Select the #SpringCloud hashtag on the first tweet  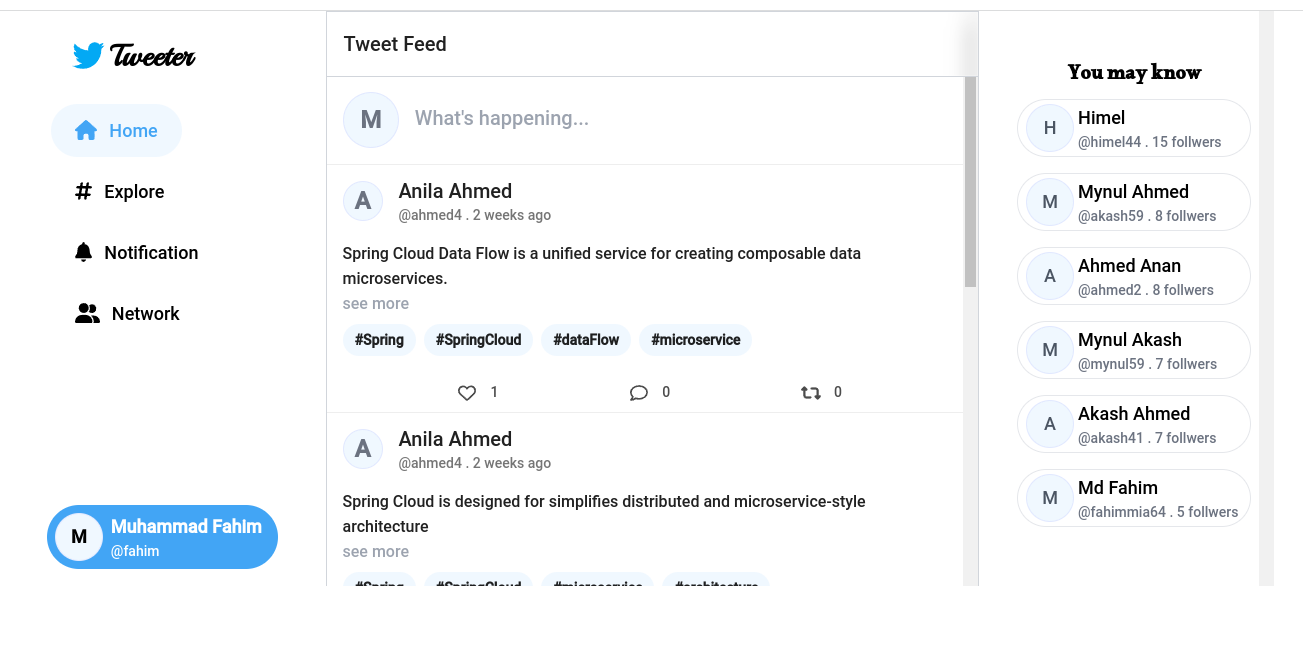click(478, 340)
